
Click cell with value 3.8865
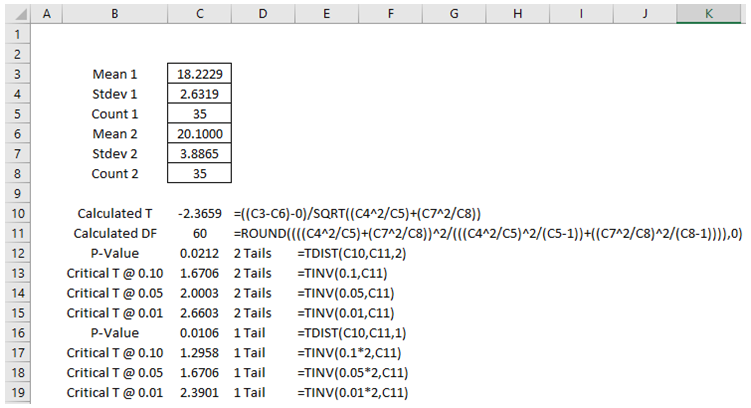pos(200,154)
